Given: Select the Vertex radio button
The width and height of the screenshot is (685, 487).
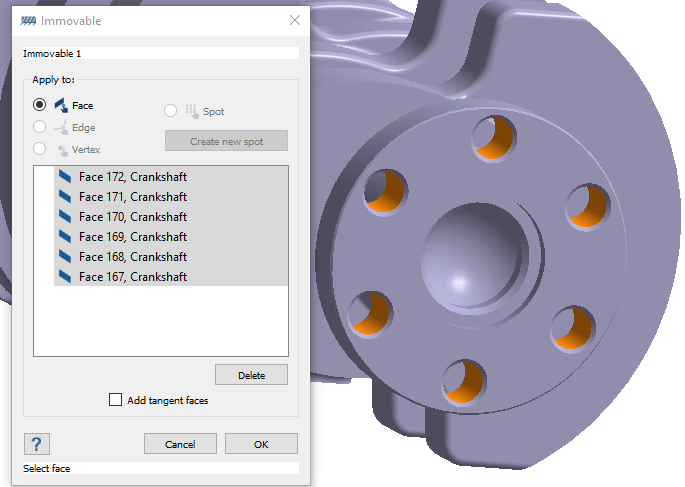Looking at the screenshot, I should click(39, 149).
